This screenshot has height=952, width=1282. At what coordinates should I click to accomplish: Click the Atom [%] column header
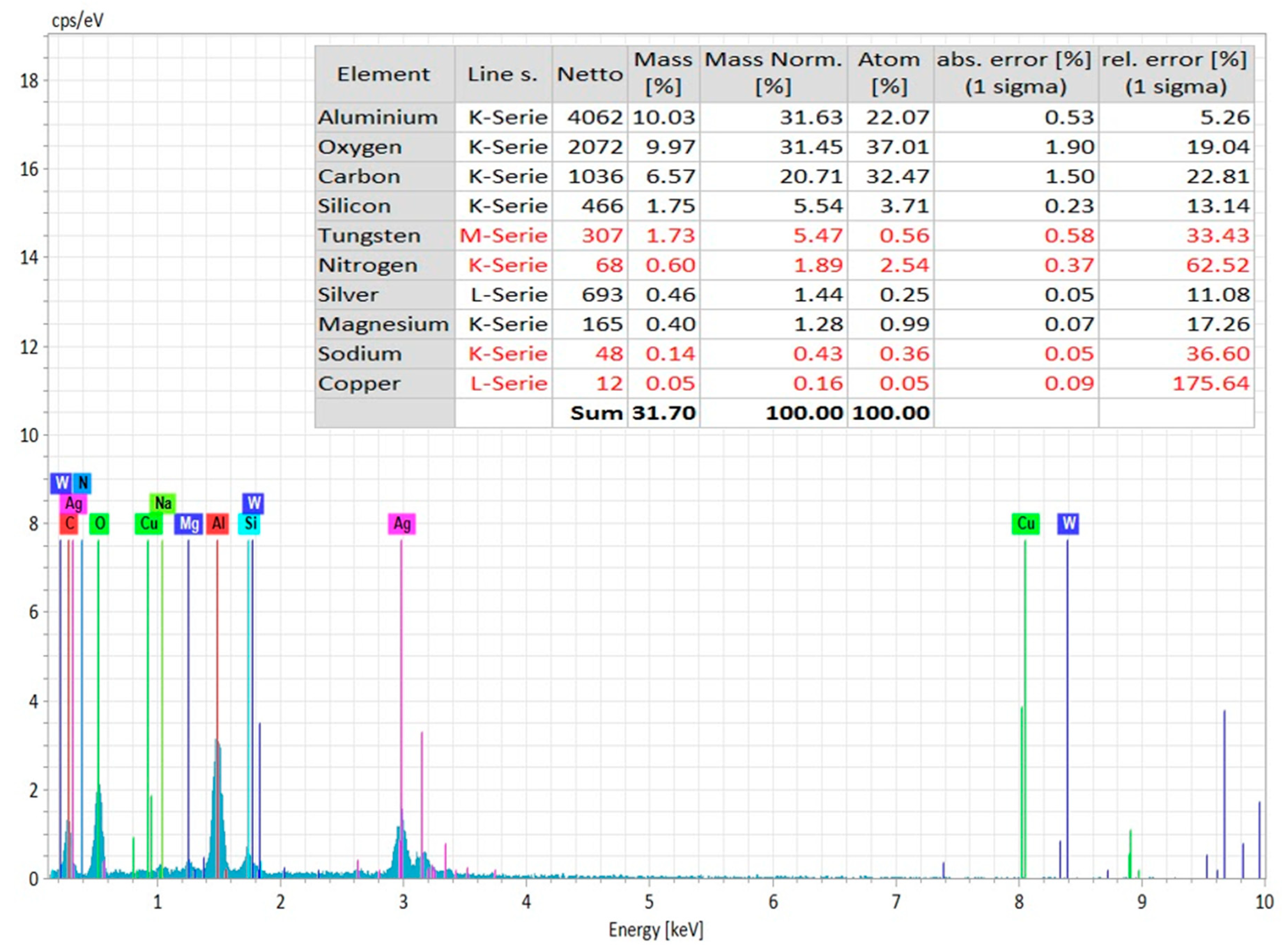[x=889, y=73]
